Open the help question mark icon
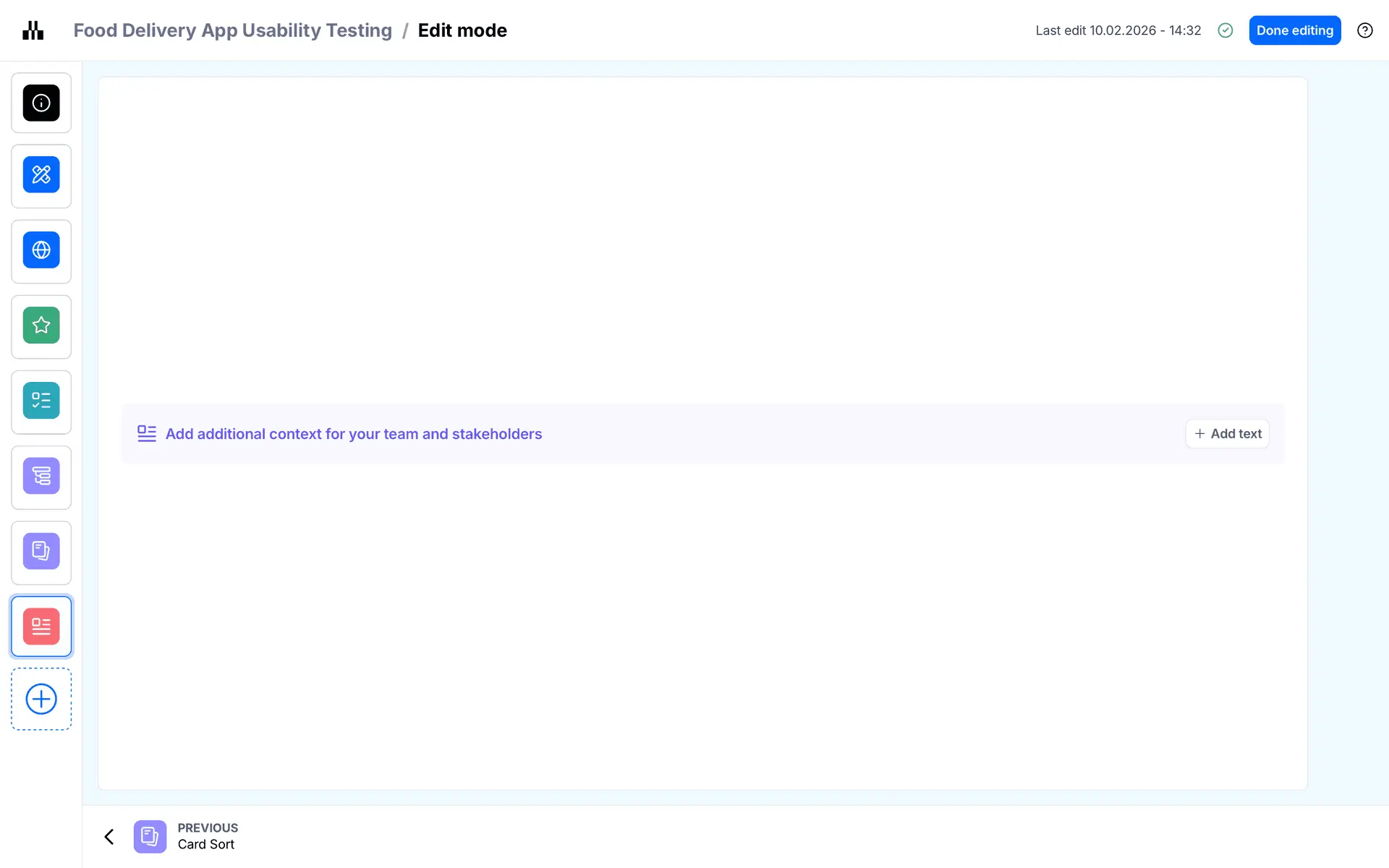This screenshot has width=1389, height=868. click(1364, 30)
